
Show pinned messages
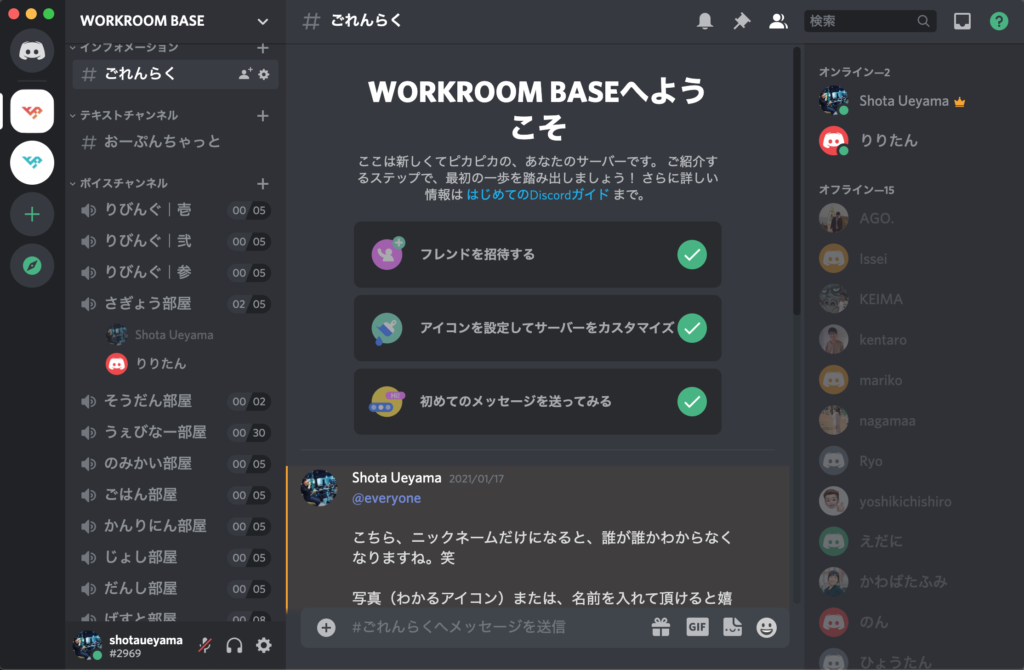point(741,21)
